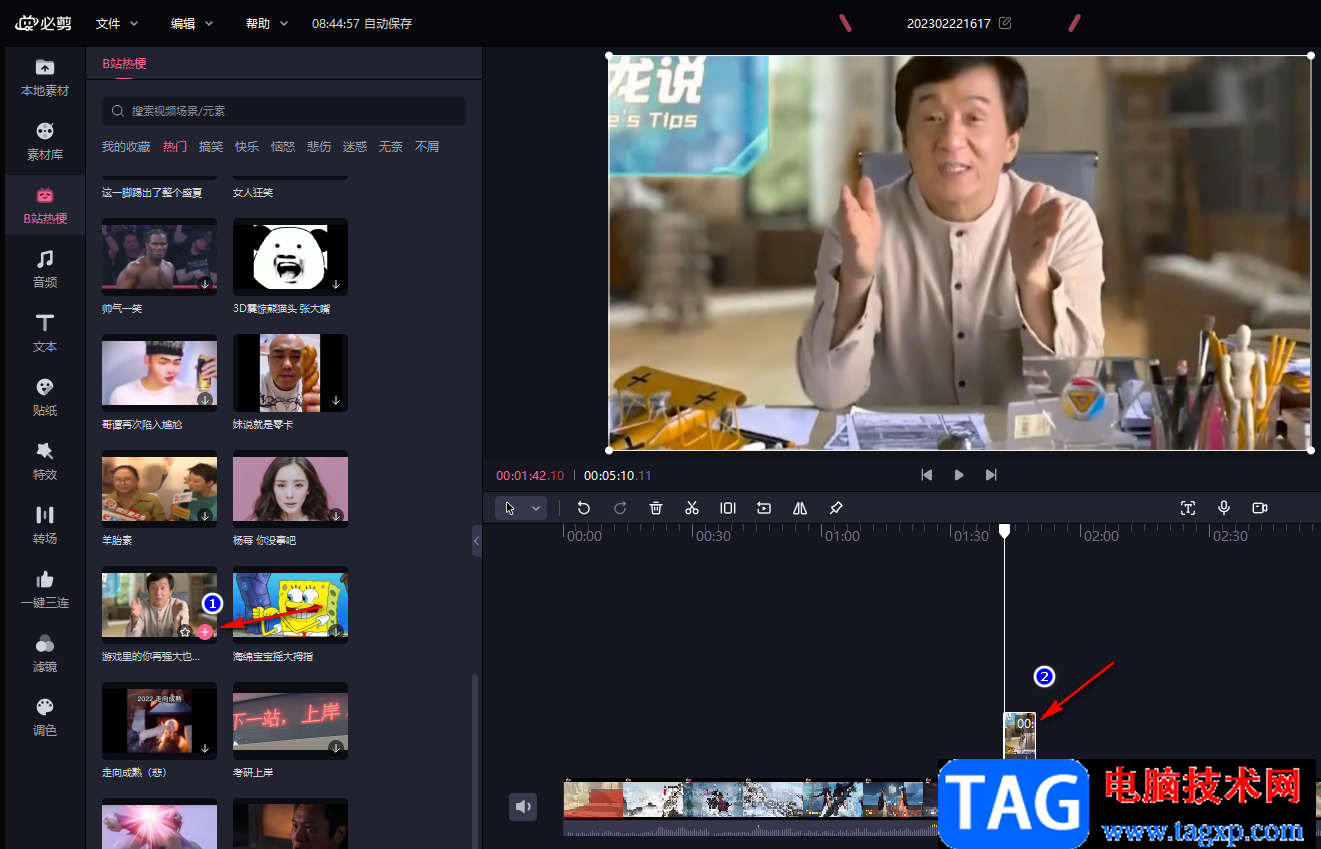Image resolution: width=1321 pixels, height=849 pixels.
Task: Filter clips by 迷惑
Action: click(355, 147)
